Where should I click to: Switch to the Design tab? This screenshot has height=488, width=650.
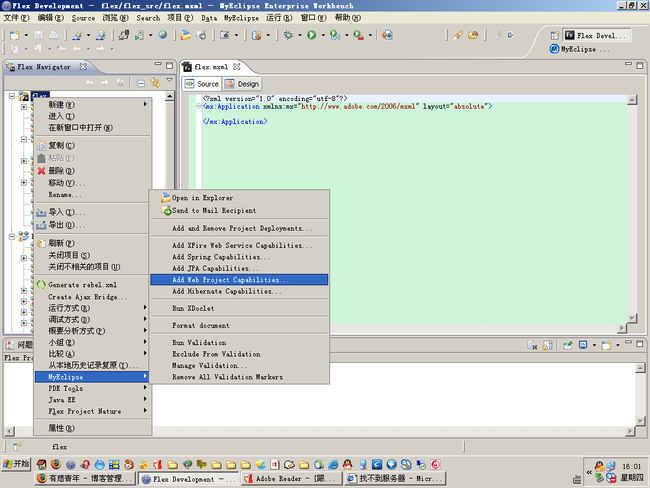[x=243, y=84]
